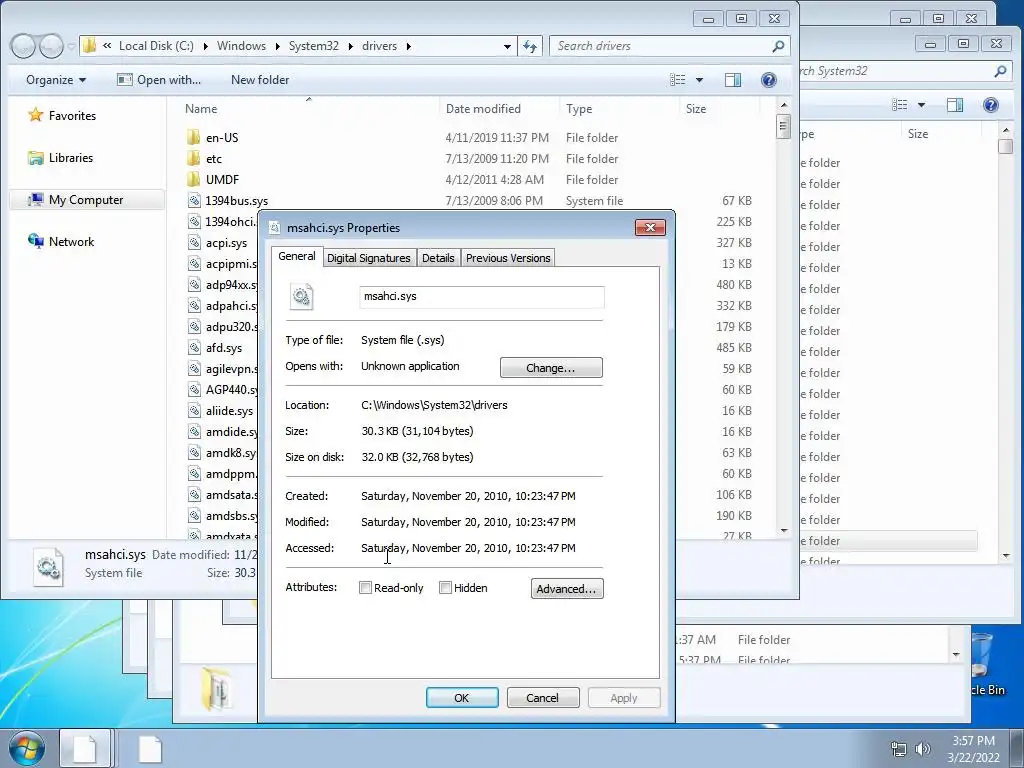Click System32 breadcrumb in address bar
This screenshot has height=768, width=1024.
[313, 46]
